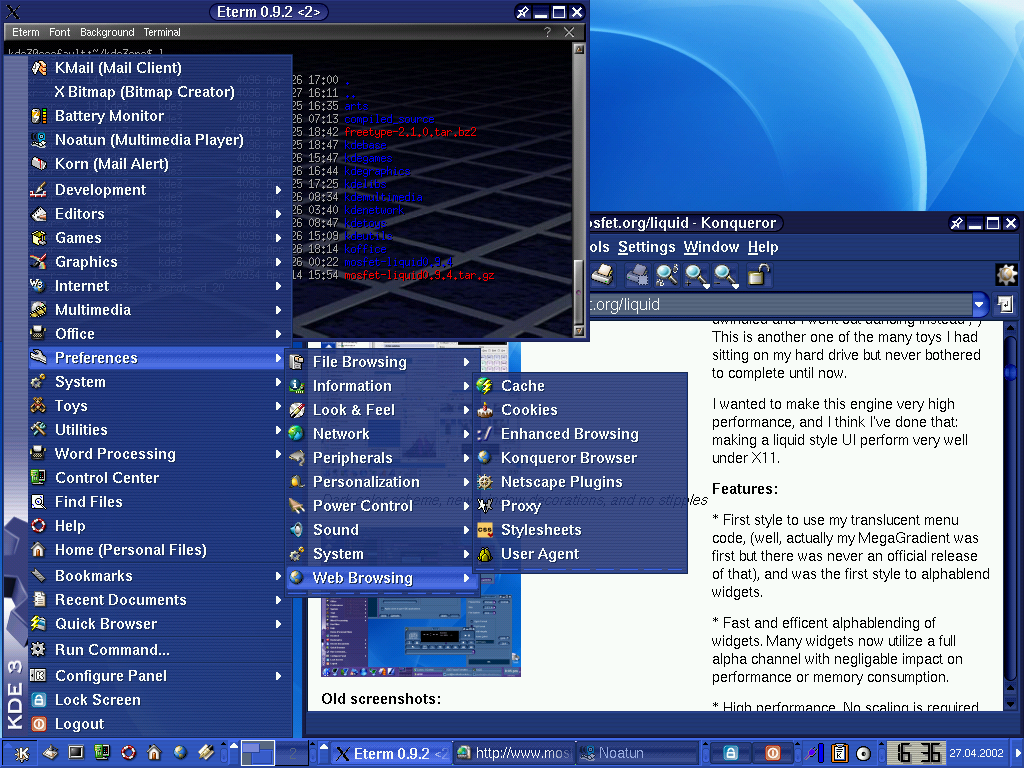Toggle sticky pin on Eterm titlebar
This screenshot has height=768, width=1024.
(x=522, y=12)
